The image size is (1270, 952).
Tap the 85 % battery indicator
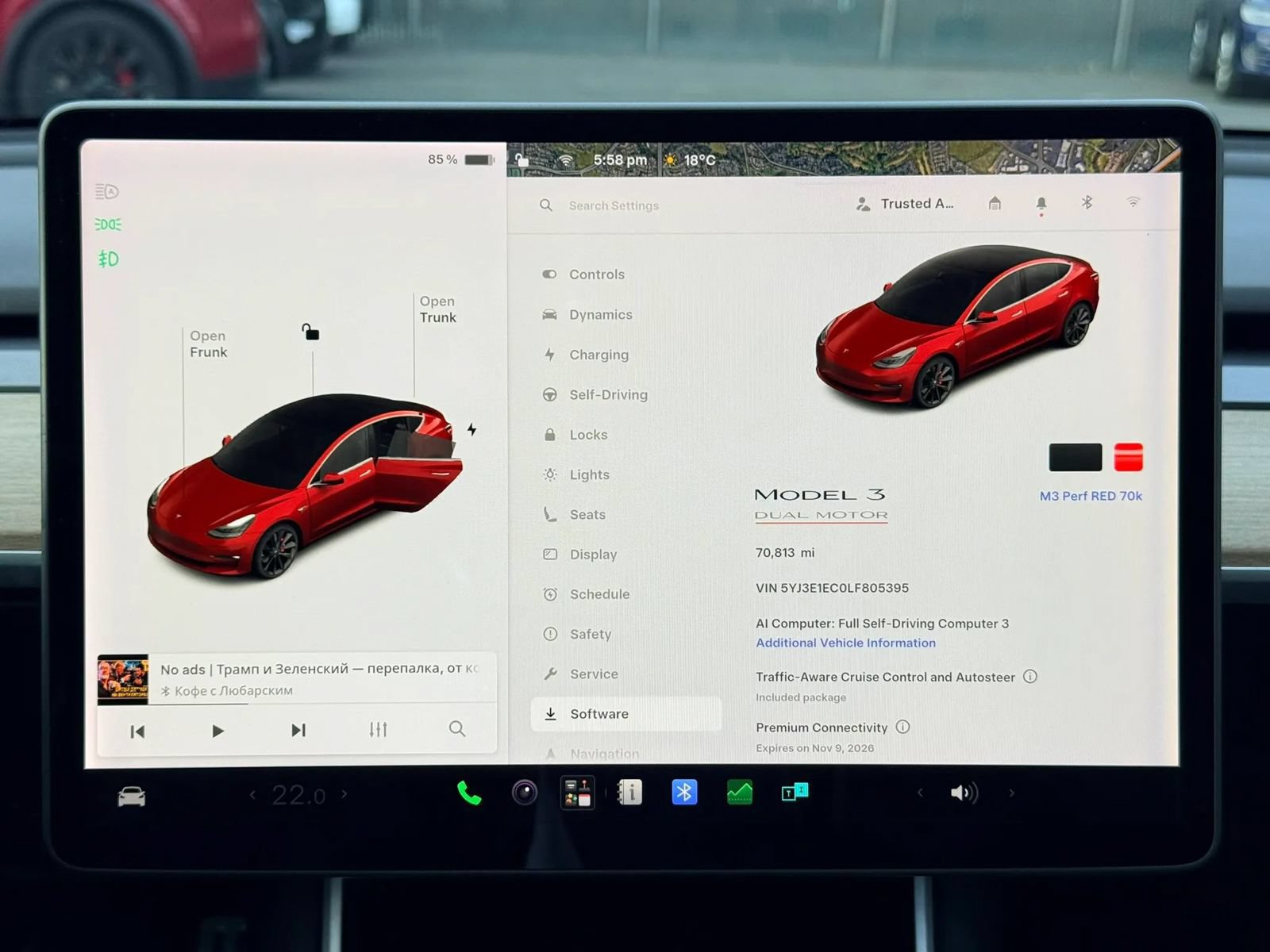pos(460,159)
